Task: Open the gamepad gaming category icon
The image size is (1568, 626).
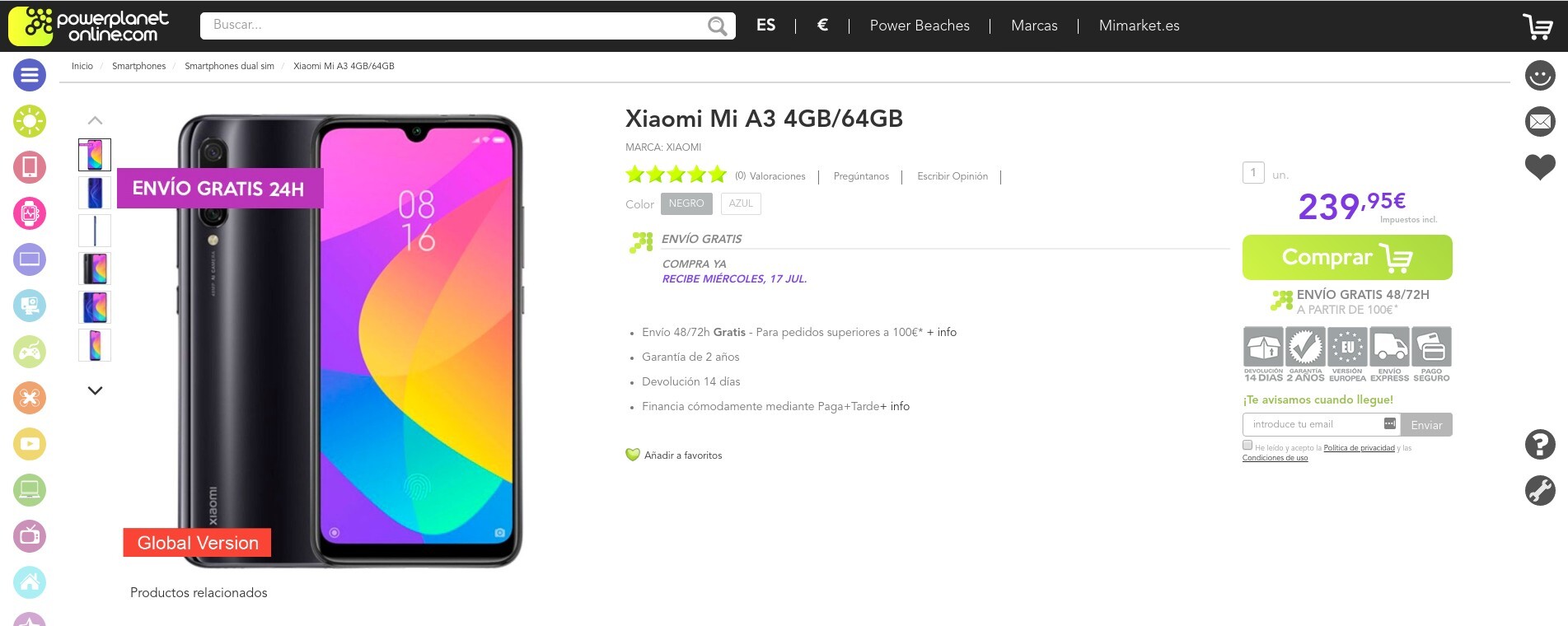Action: pyautogui.click(x=30, y=353)
